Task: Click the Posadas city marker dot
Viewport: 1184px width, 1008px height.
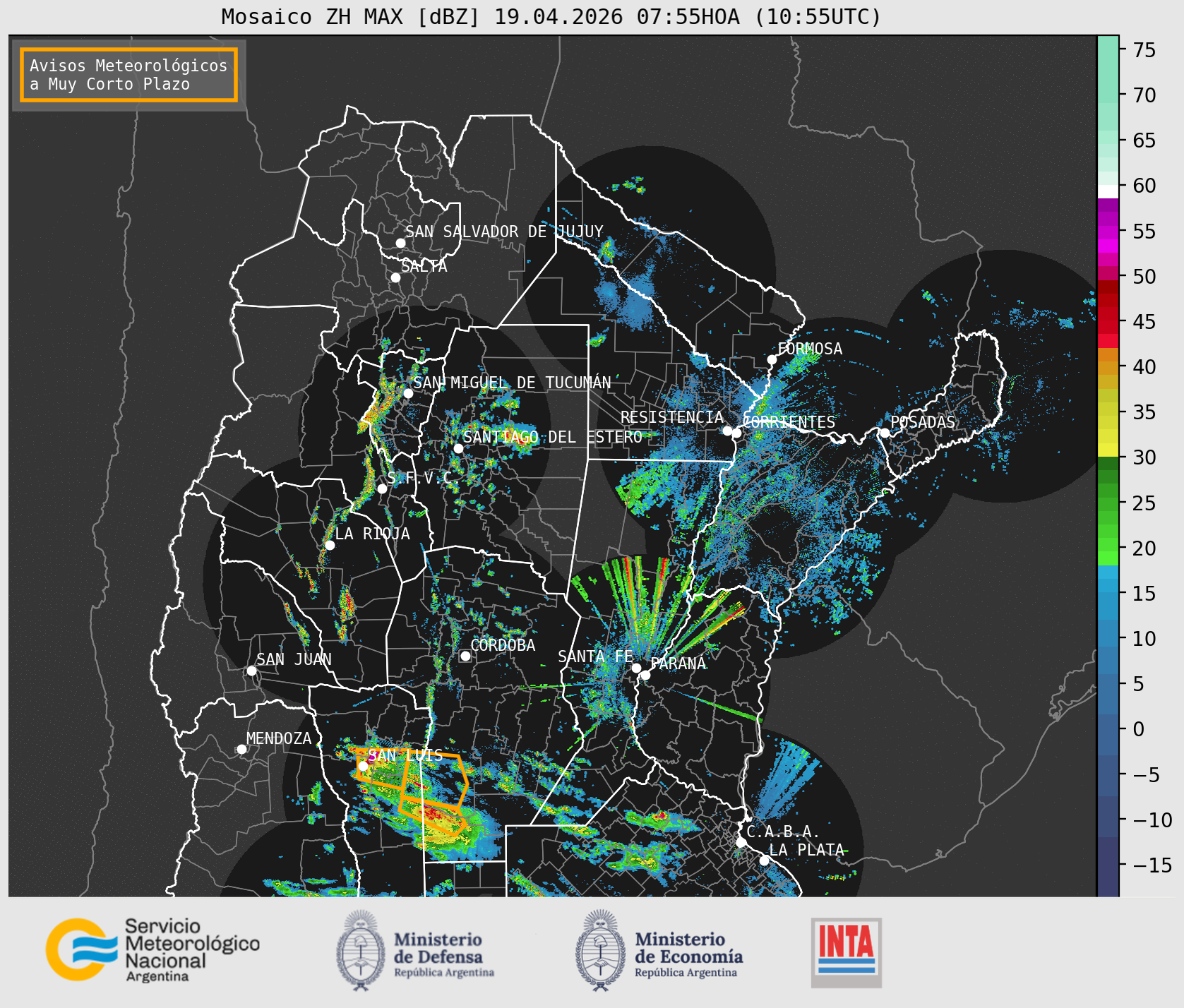Action: click(884, 433)
